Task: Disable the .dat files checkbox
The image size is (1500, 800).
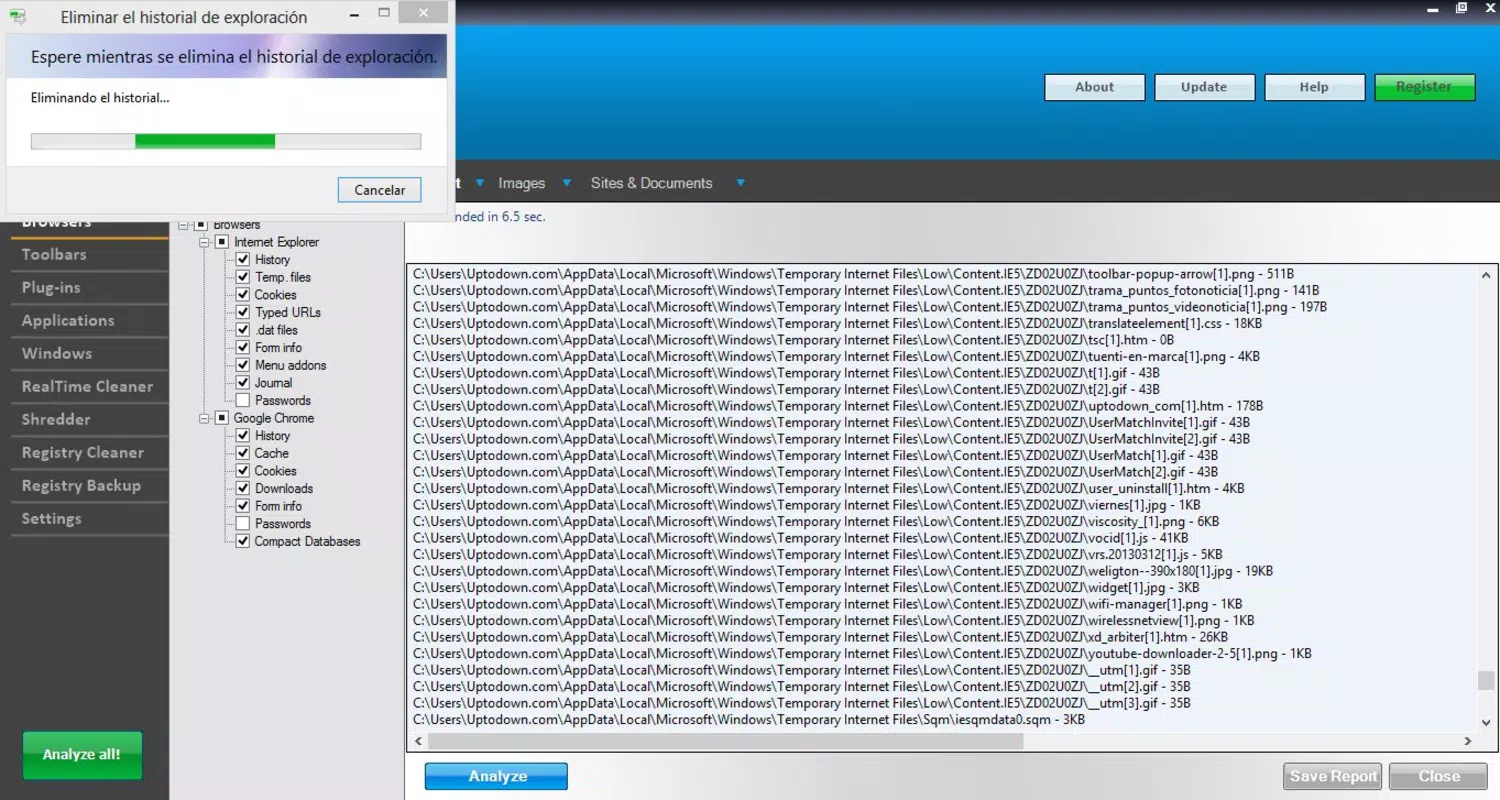Action: pyautogui.click(x=242, y=330)
